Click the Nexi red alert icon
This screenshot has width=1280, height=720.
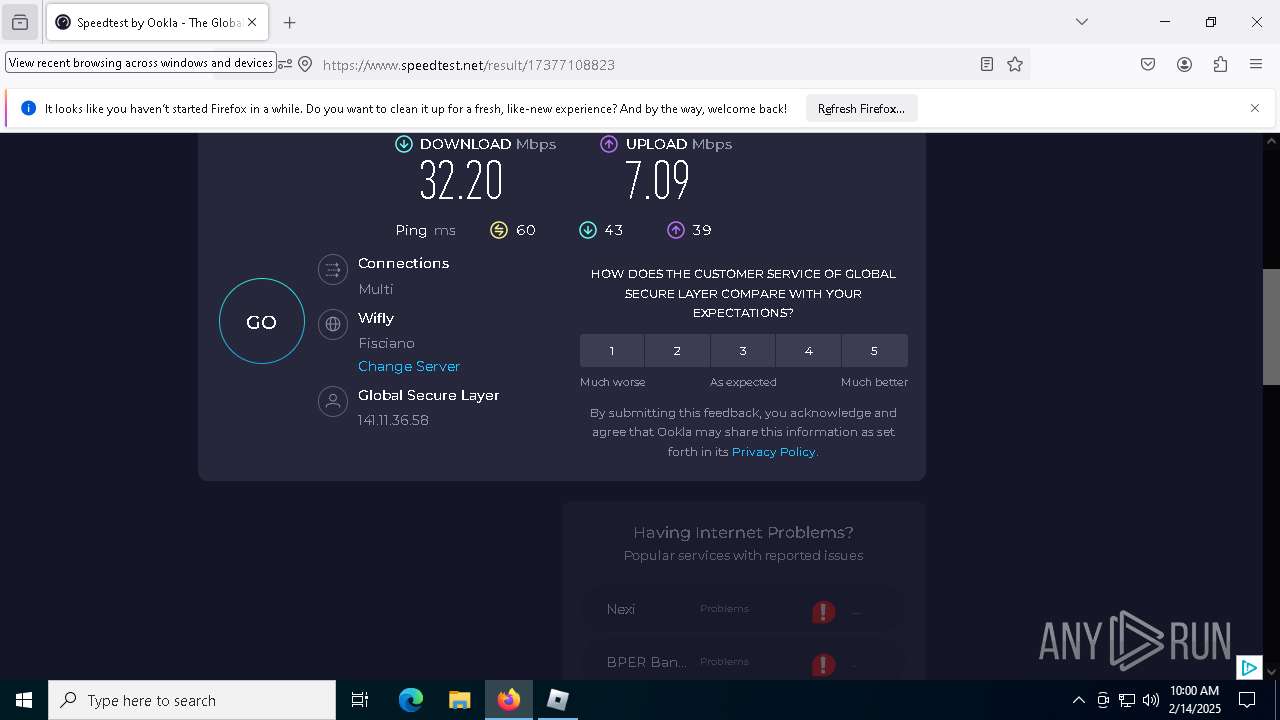click(823, 611)
